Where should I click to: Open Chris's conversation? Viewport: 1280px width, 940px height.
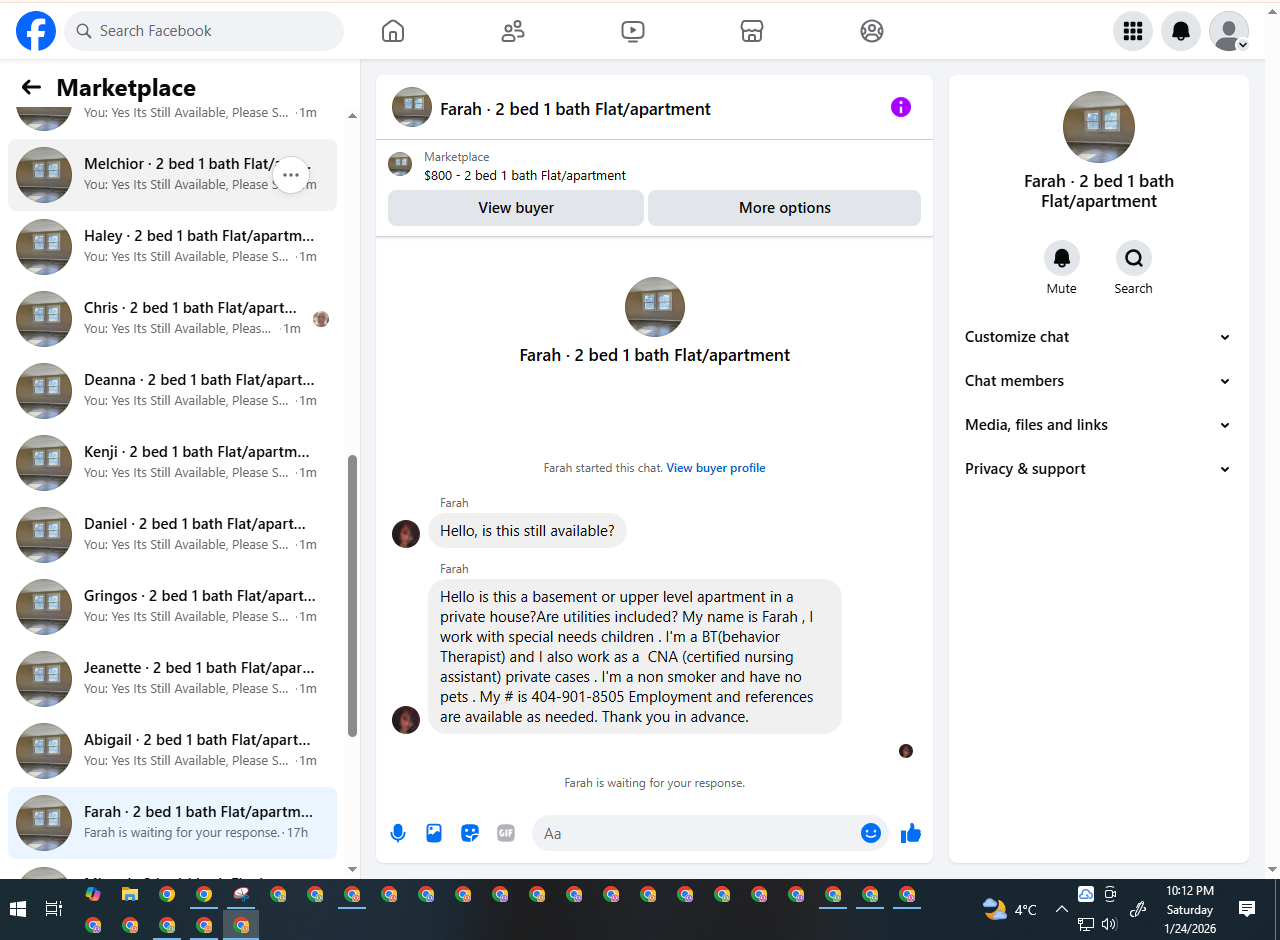pos(172,319)
